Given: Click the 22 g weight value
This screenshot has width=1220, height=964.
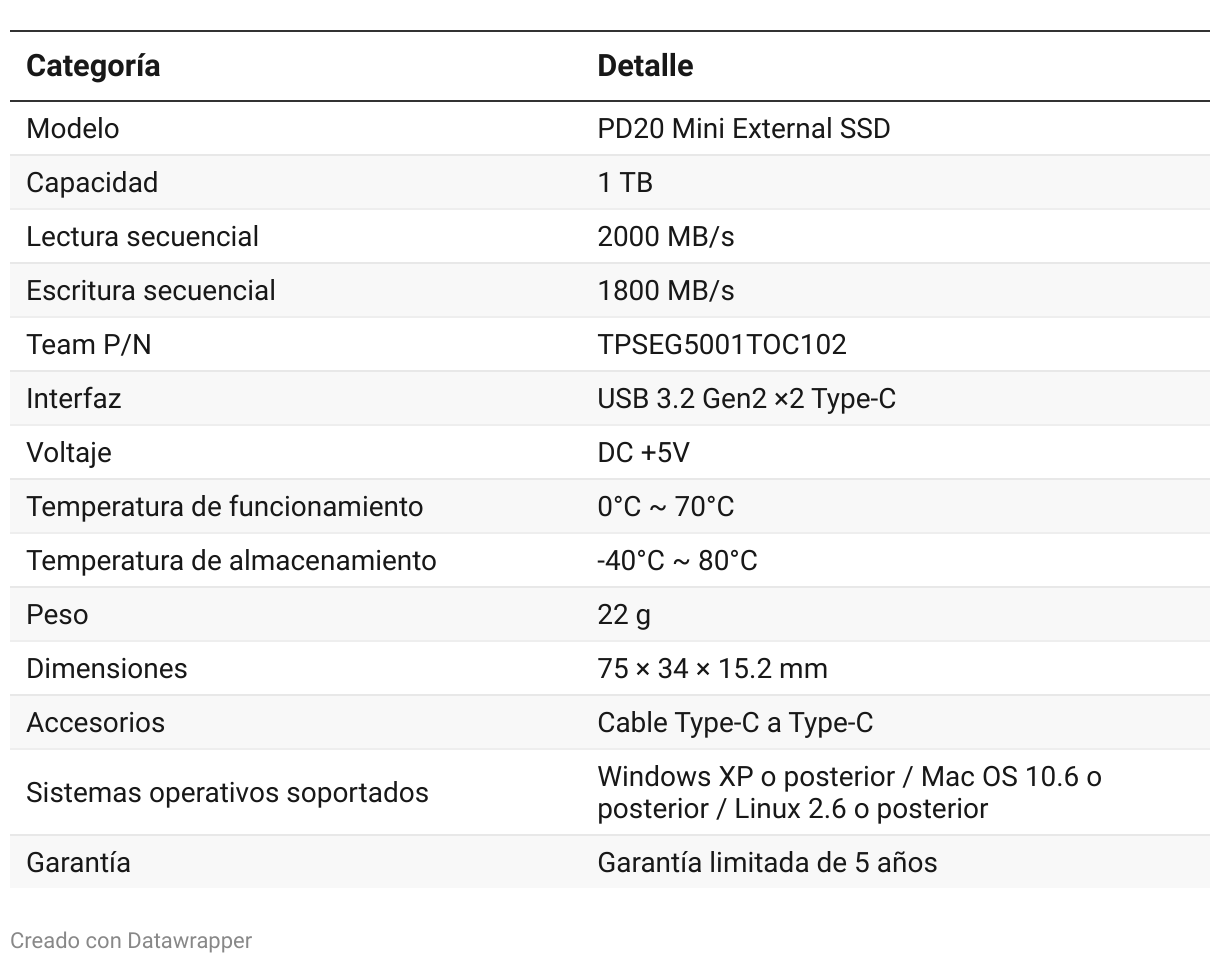Looking at the screenshot, I should tap(624, 615).
